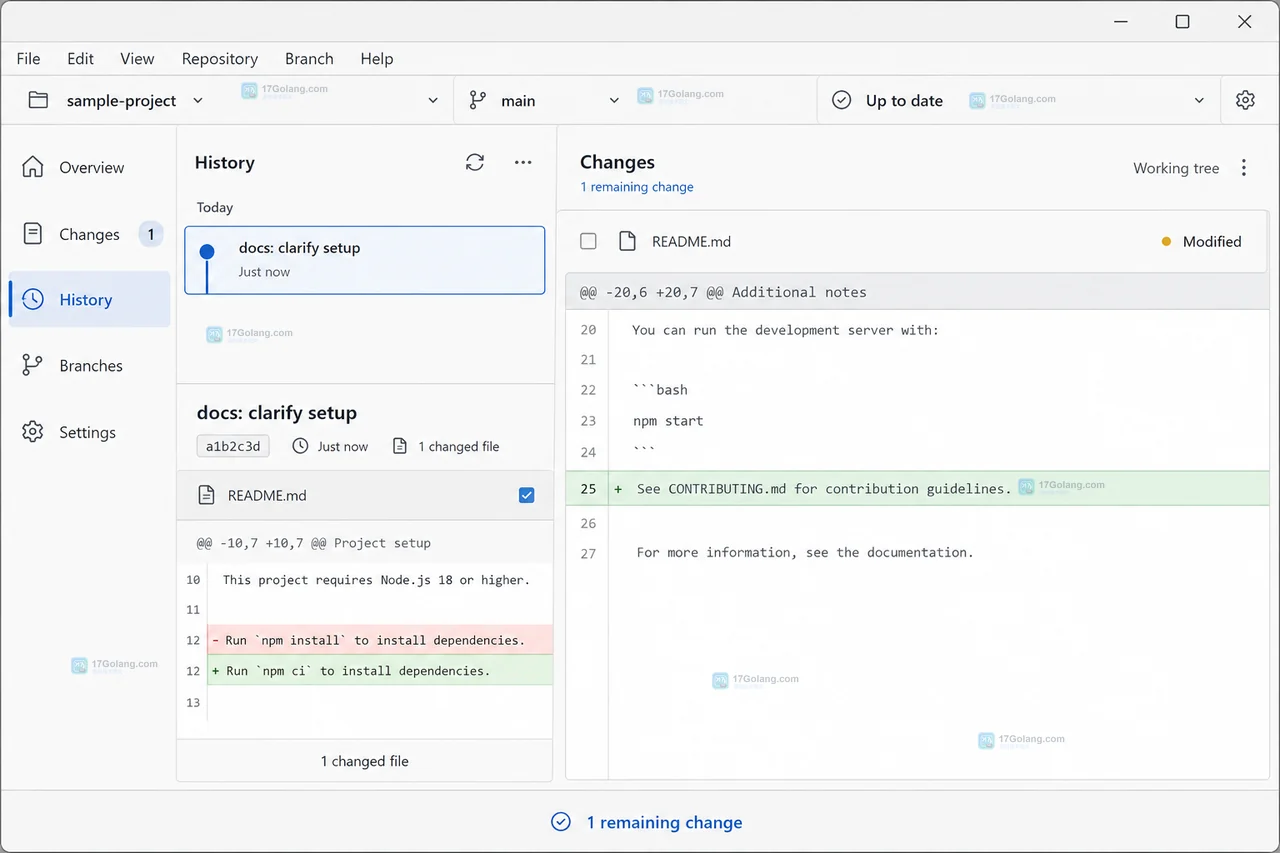Click the added 'npm ci' diff line
Screen dimensions: 1280x853
(x=380, y=671)
